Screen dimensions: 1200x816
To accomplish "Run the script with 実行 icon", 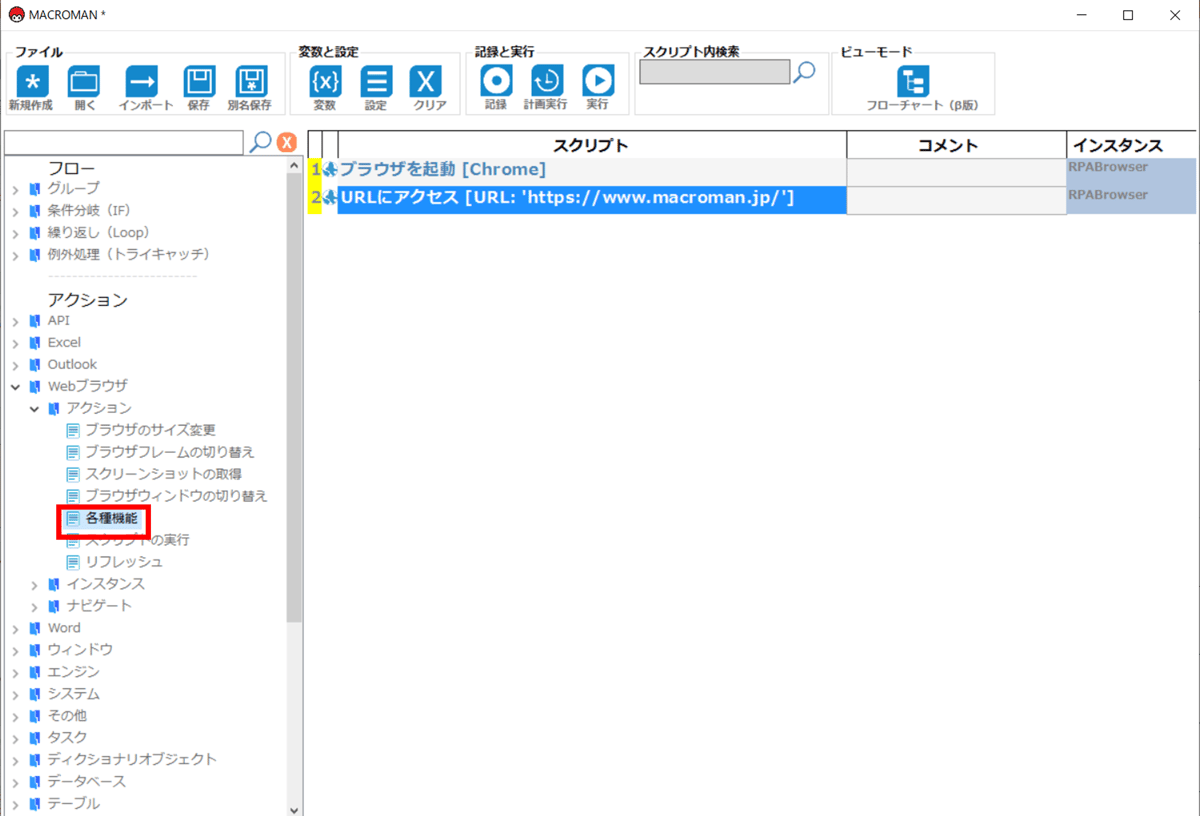I will (x=598, y=81).
